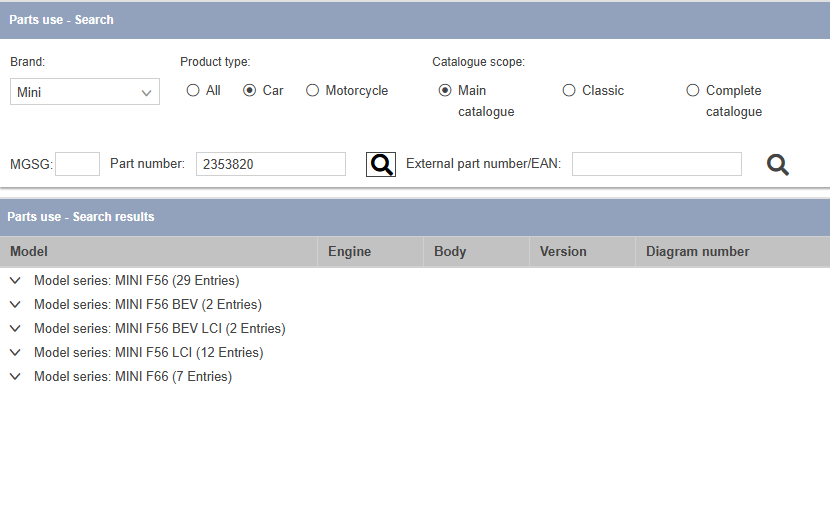830x517 pixels.
Task: Click the Motorcycle label text
Action: (x=357, y=90)
